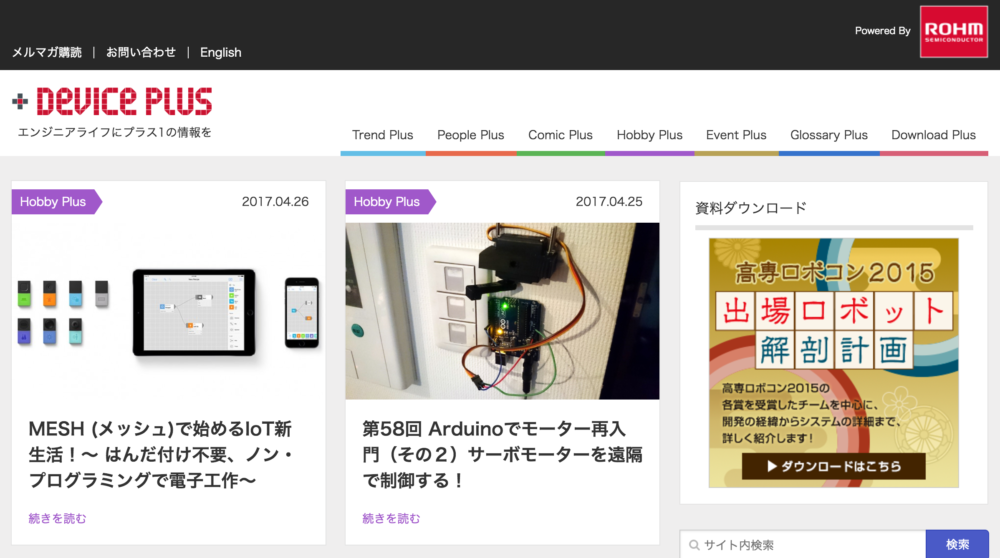Open the Event Plus menu
The width and height of the screenshot is (1000, 558).
click(x=736, y=135)
